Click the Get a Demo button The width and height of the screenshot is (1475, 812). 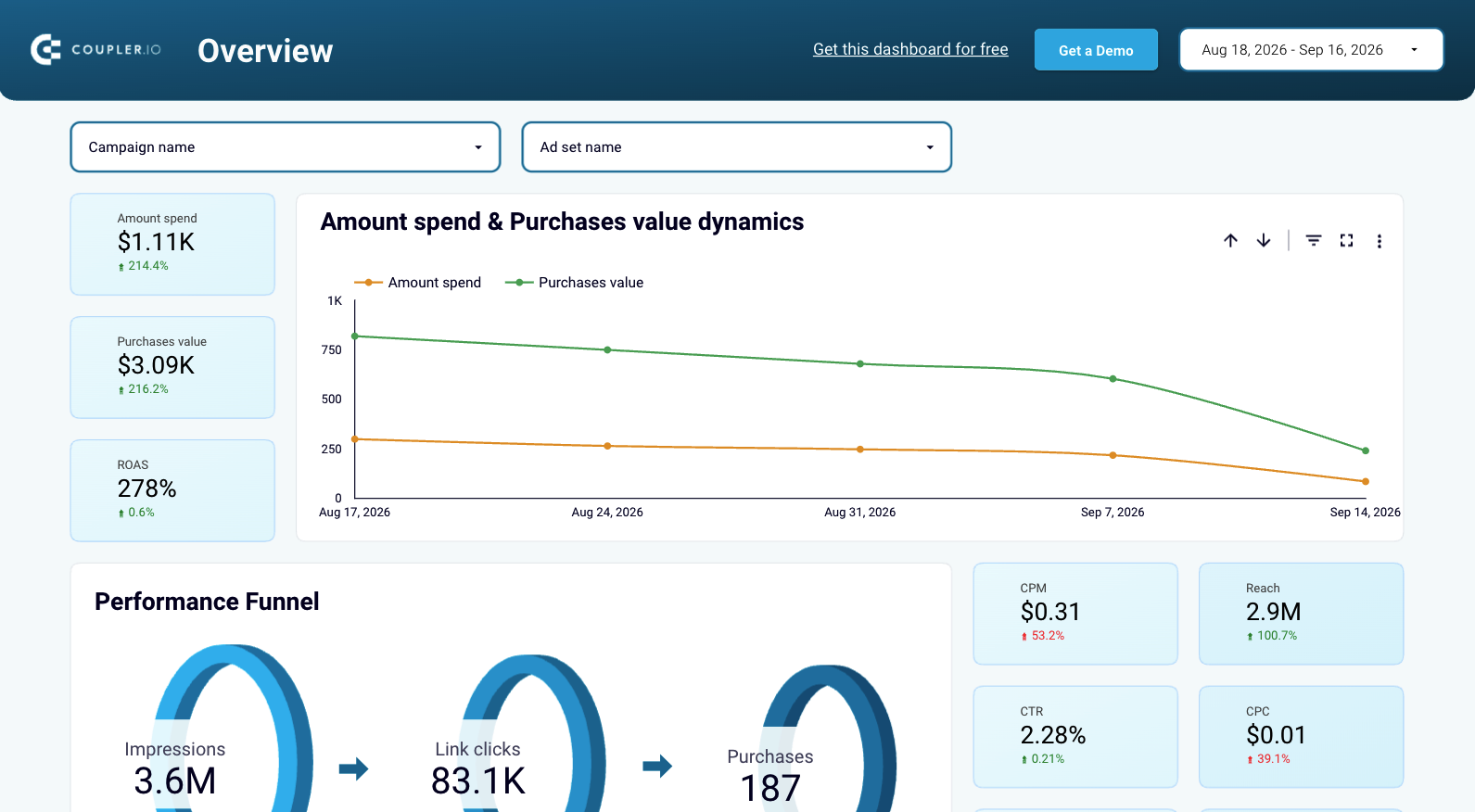click(1096, 50)
